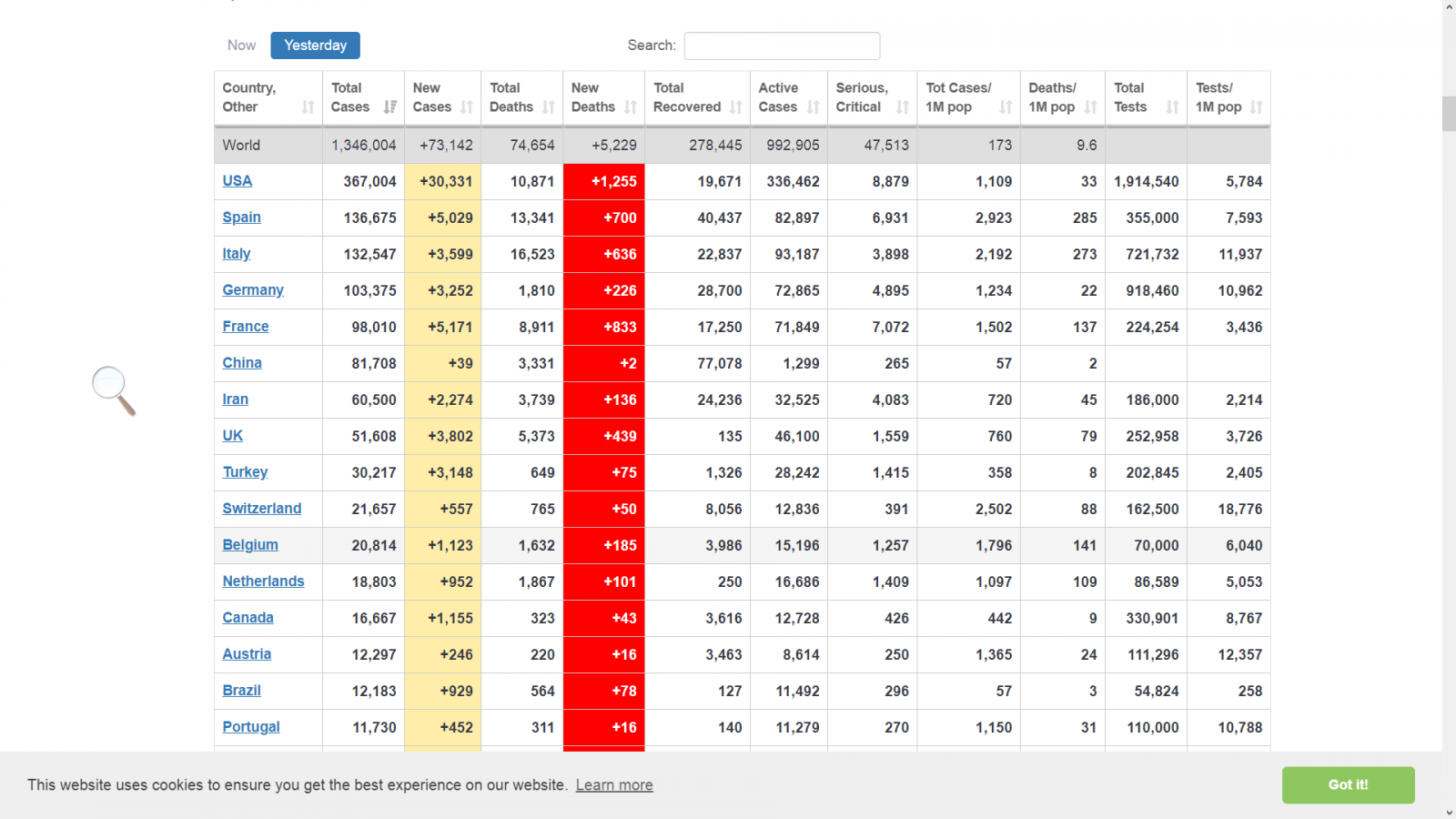The height and width of the screenshot is (819, 1456).
Task: Click the scrollbar down arrow
Action: point(1449,812)
